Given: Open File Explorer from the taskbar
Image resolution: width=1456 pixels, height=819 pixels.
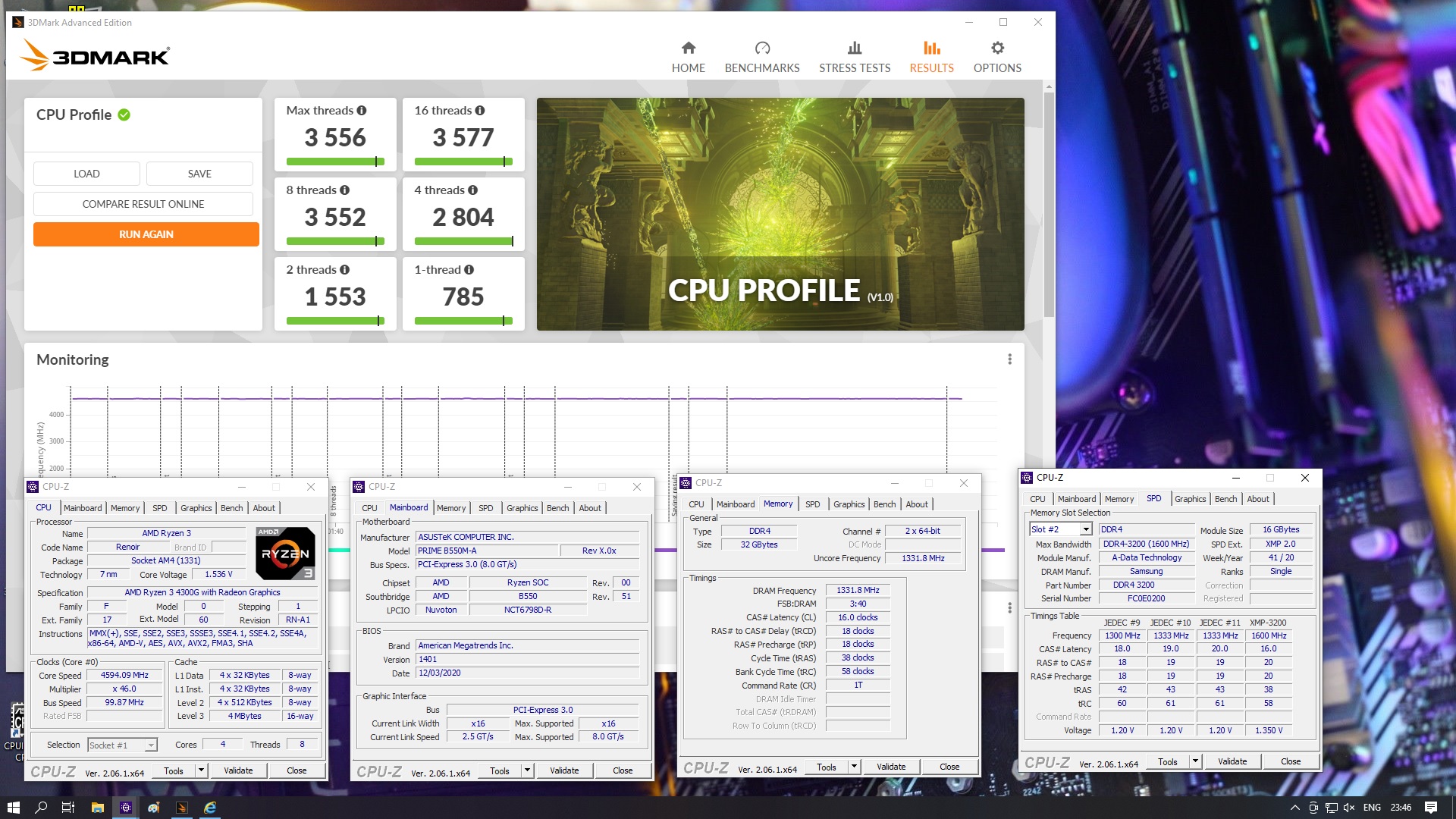Looking at the screenshot, I should [97, 808].
